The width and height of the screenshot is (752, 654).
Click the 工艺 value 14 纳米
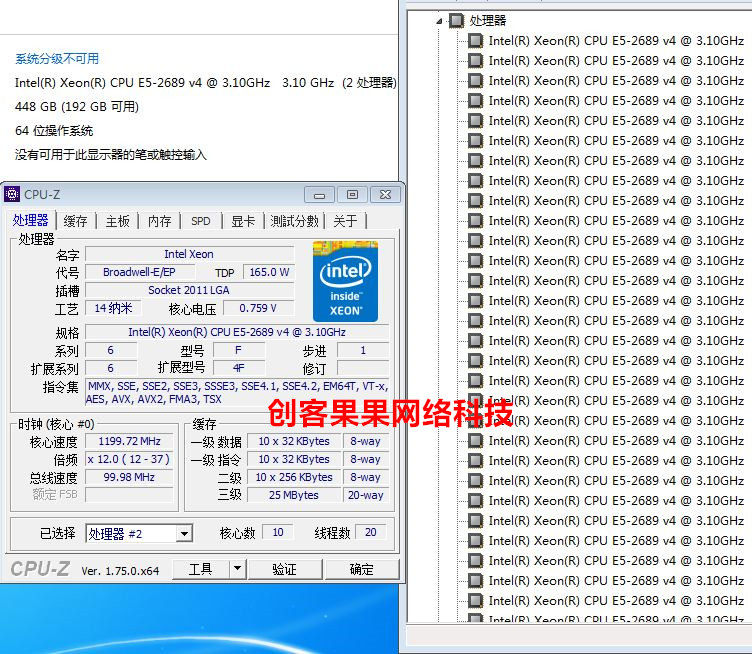tap(113, 308)
